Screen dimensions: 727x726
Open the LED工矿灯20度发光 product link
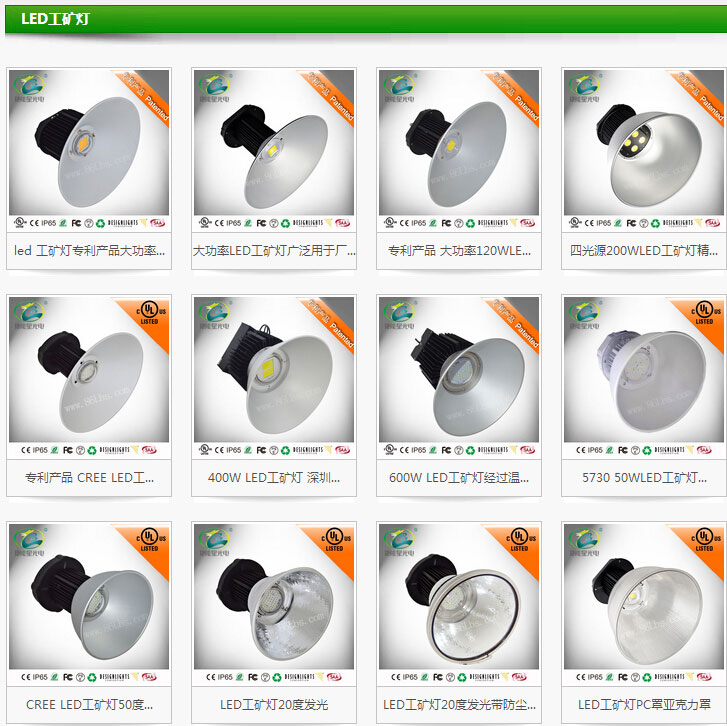[x=274, y=705]
